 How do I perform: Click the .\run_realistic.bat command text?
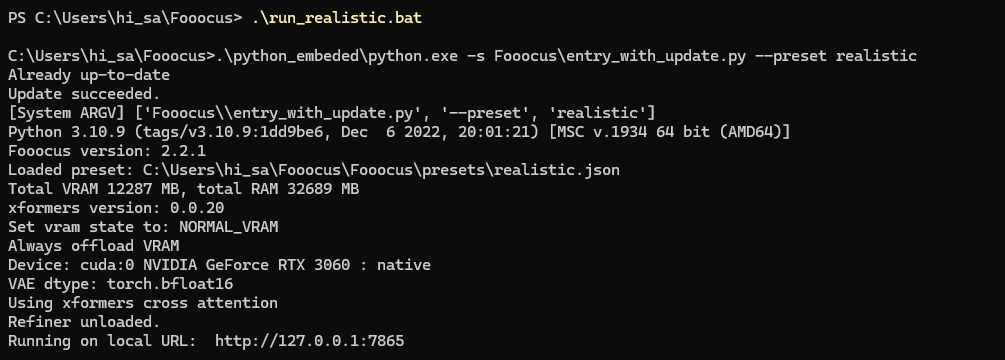[x=337, y=18]
